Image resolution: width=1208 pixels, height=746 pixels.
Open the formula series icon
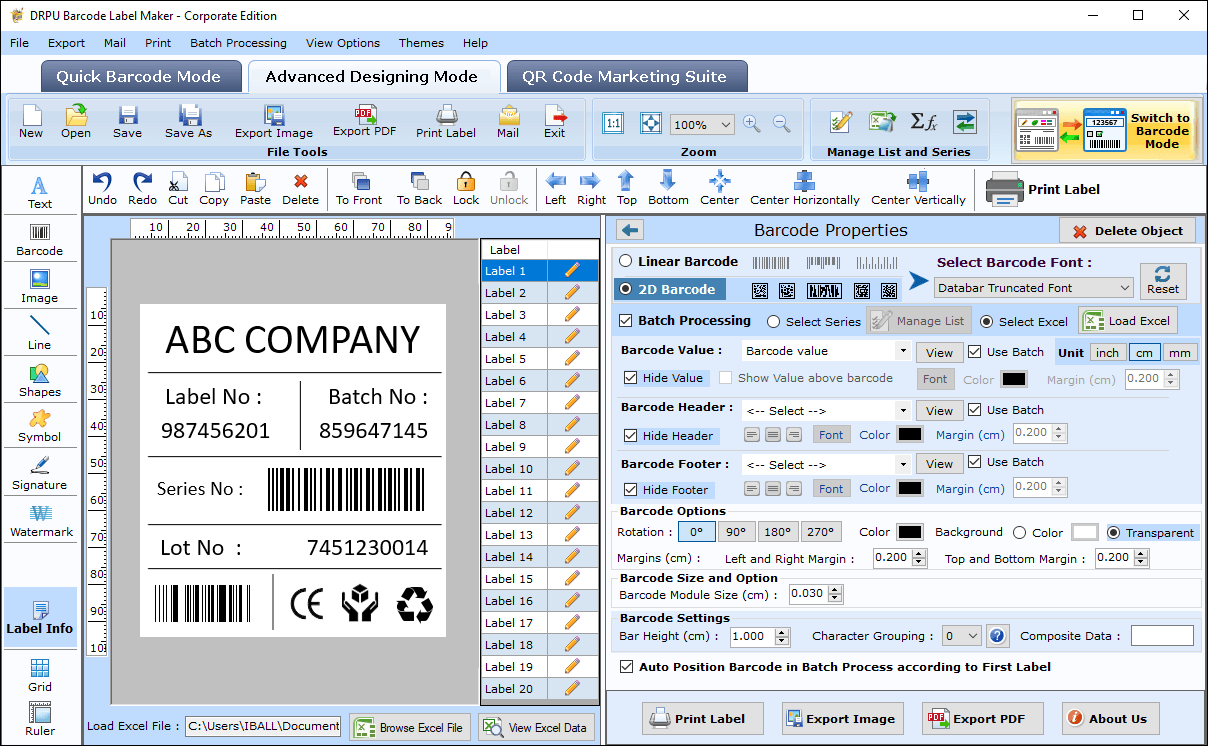[x=923, y=122]
